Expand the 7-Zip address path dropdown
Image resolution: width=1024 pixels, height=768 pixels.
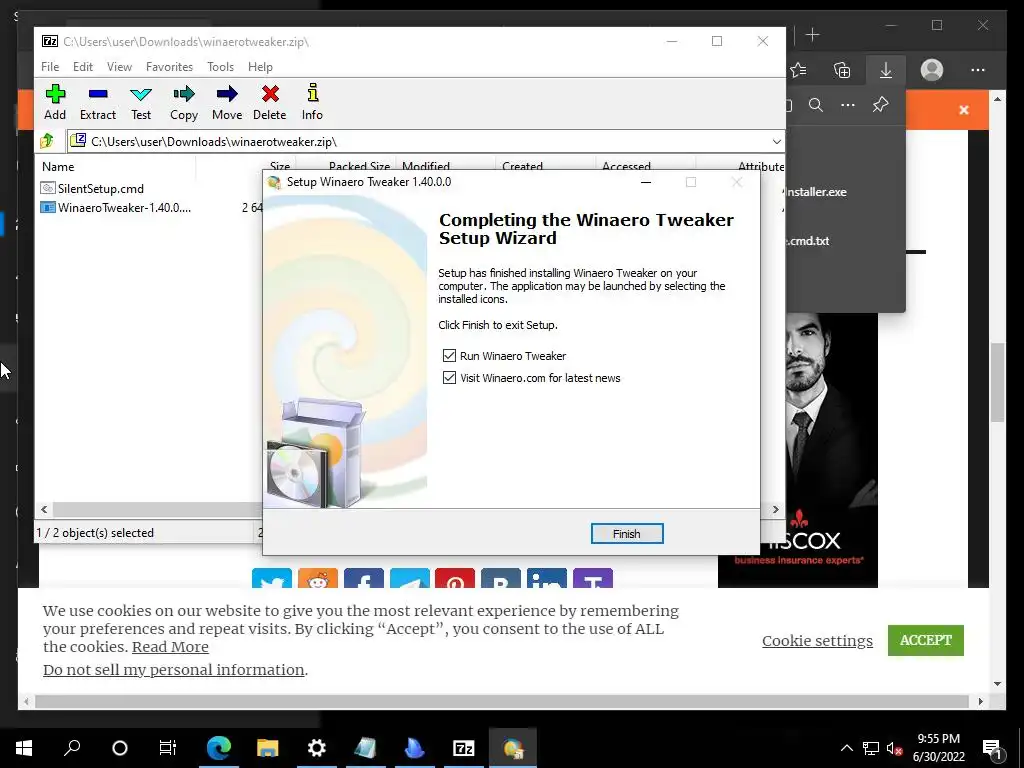click(776, 142)
